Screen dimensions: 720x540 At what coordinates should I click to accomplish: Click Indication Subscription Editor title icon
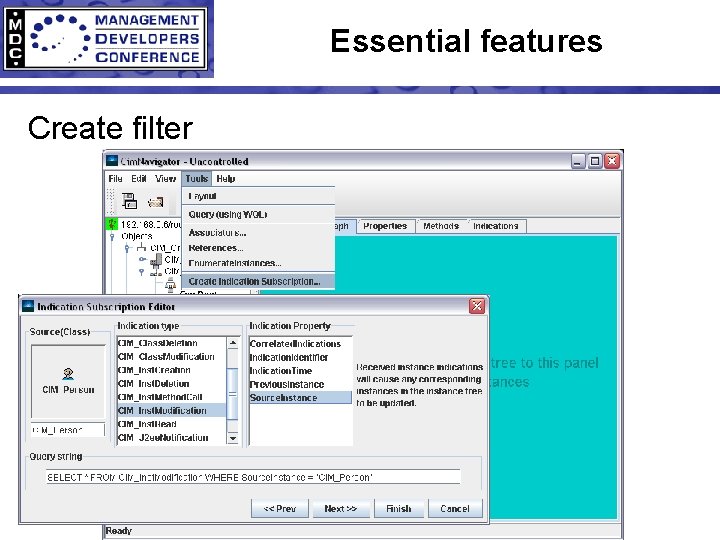click(x=28, y=306)
